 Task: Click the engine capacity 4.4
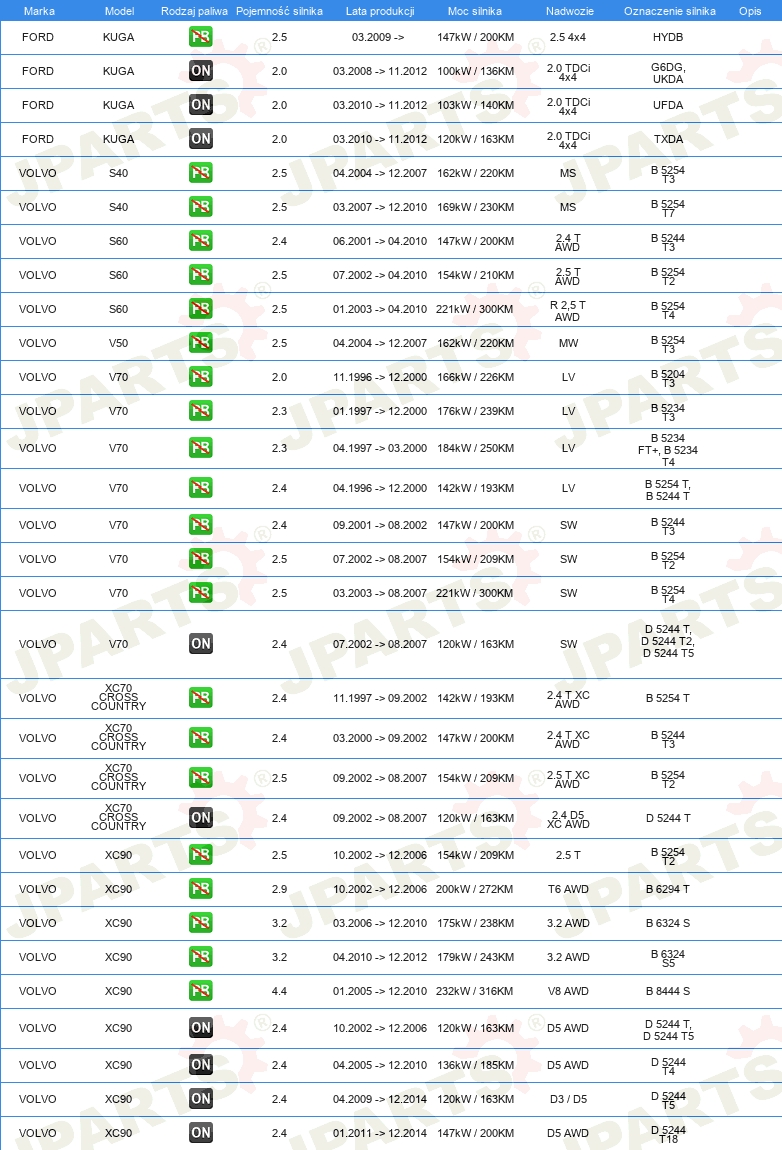(279, 991)
